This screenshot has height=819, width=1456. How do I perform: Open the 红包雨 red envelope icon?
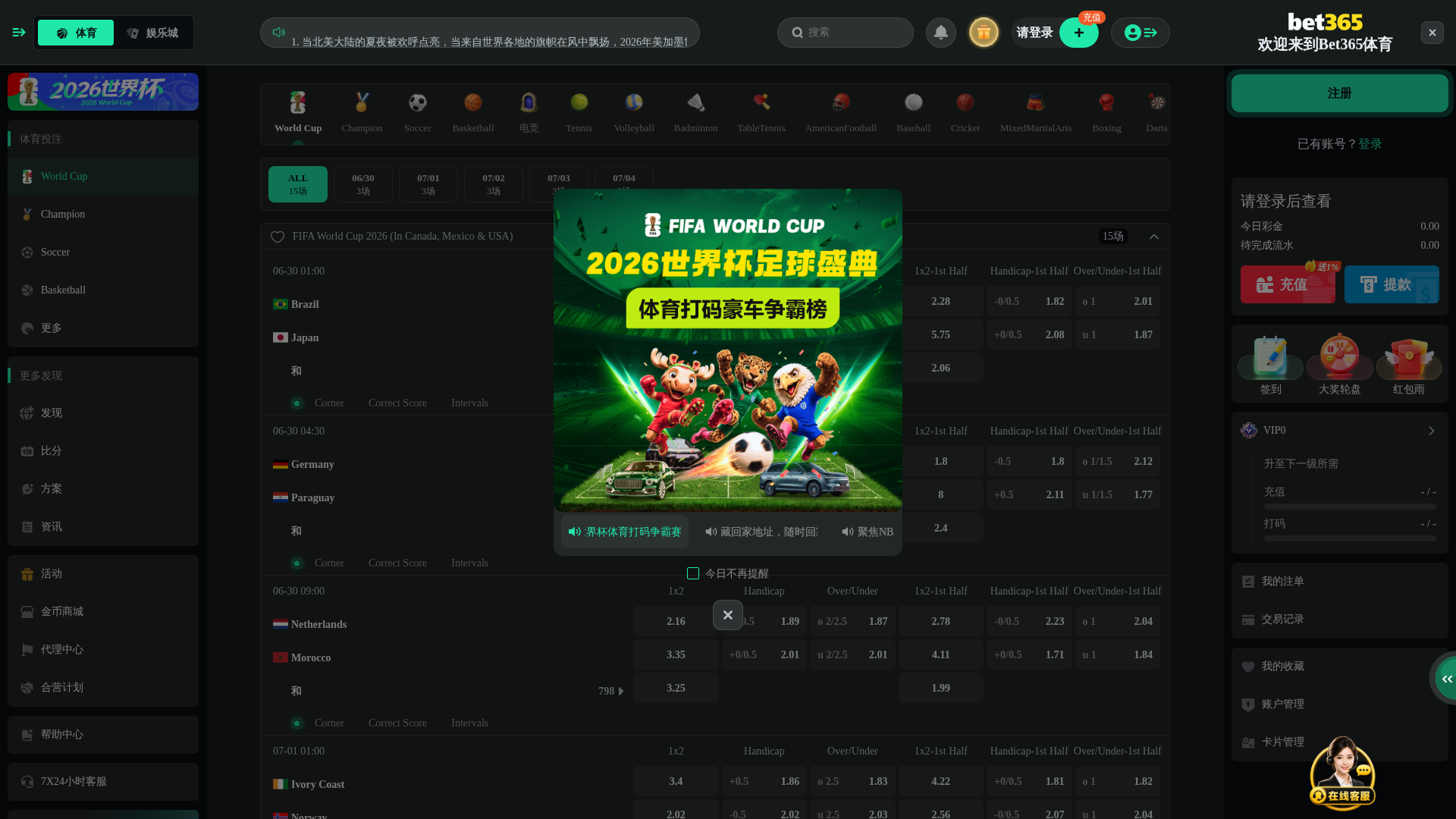1408,357
